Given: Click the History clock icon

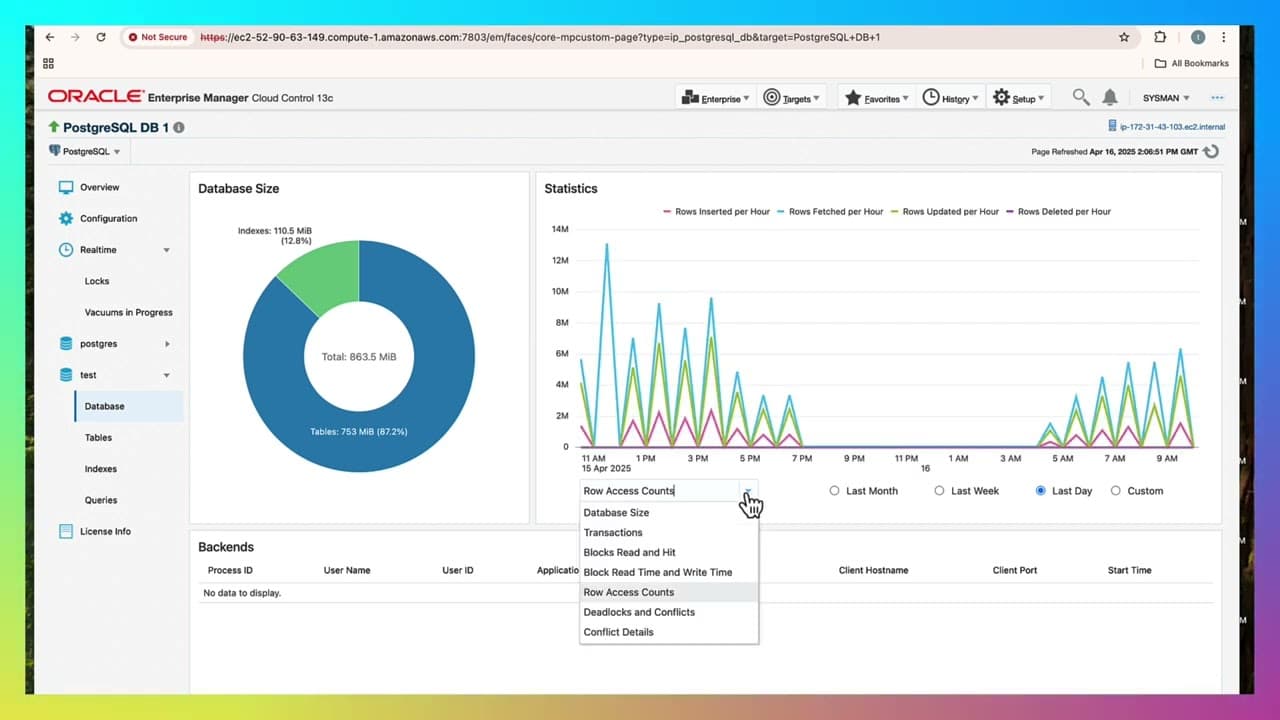Looking at the screenshot, I should click(x=931, y=97).
